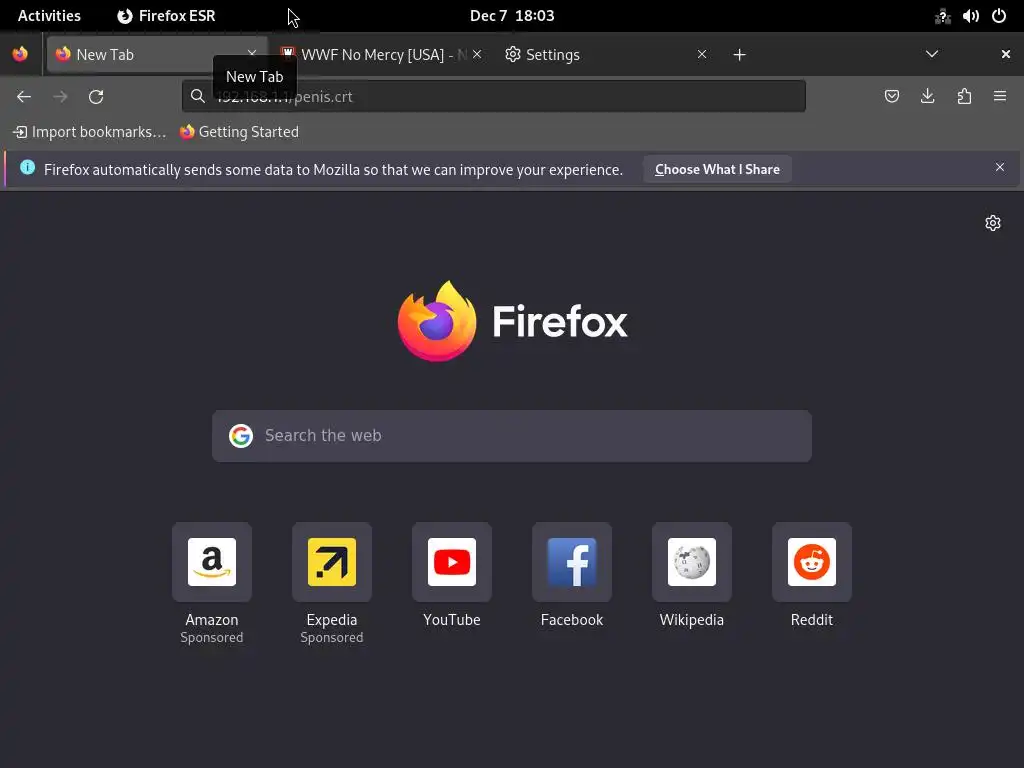The image size is (1024, 768).
Task: Click the Firefox View icon left of tabs
Action: pos(20,54)
